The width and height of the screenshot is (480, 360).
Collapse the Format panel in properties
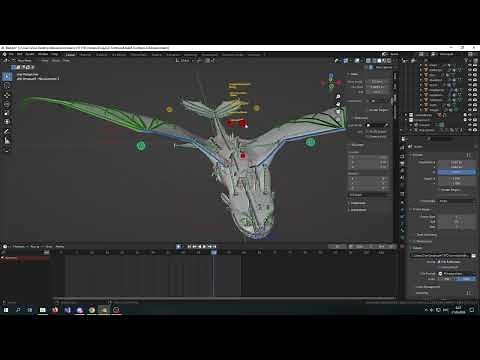coord(418,155)
